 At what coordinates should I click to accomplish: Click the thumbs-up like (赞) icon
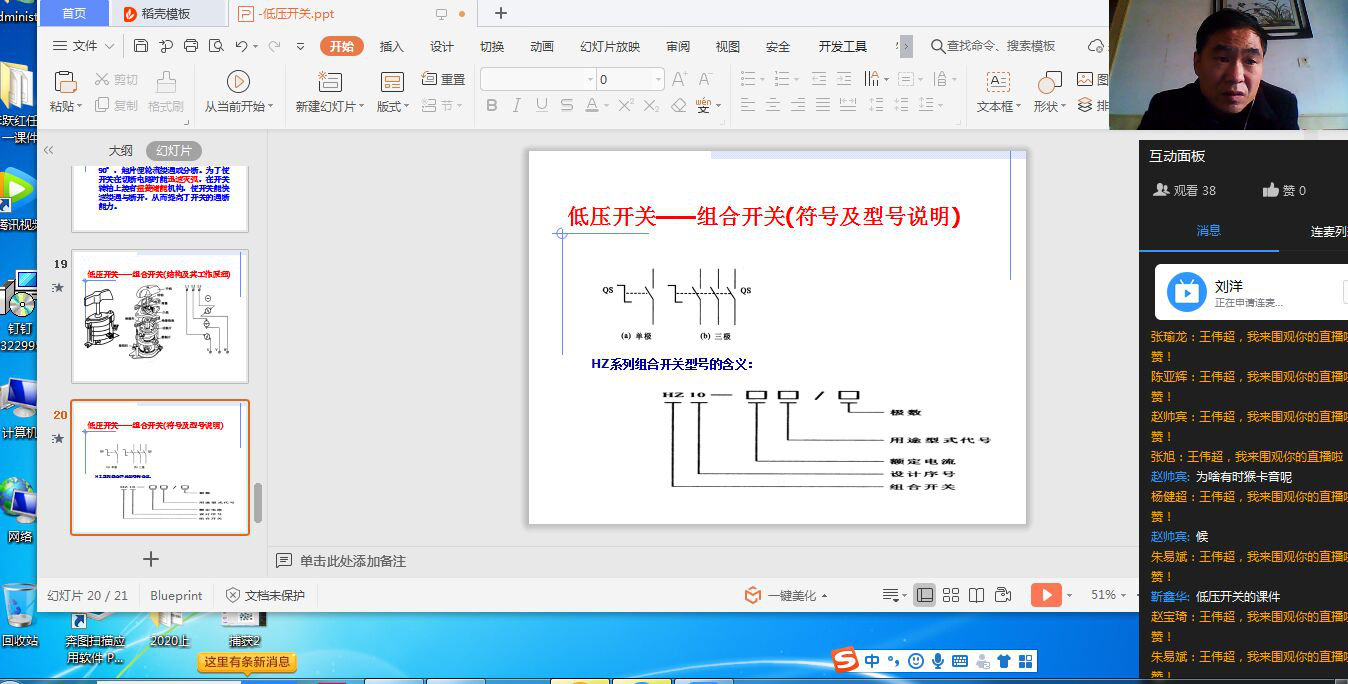1271,190
